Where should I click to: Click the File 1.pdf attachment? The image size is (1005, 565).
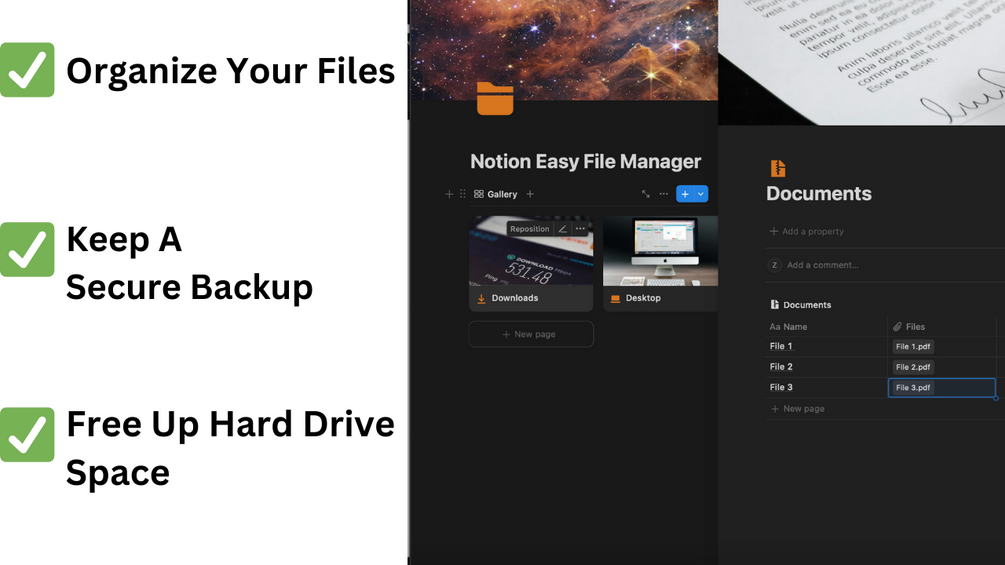913,347
